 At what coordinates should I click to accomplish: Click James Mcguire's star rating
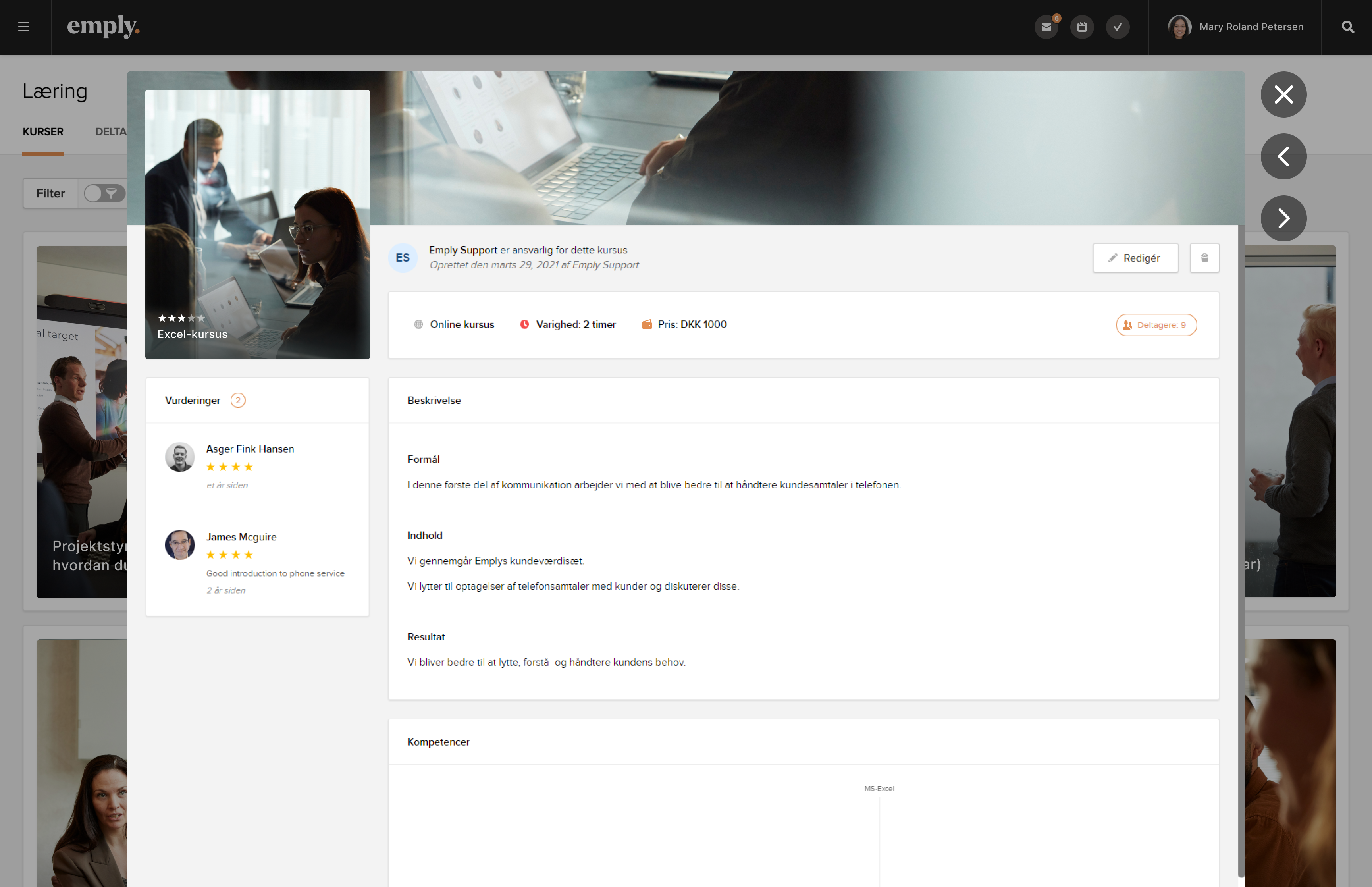230,555
